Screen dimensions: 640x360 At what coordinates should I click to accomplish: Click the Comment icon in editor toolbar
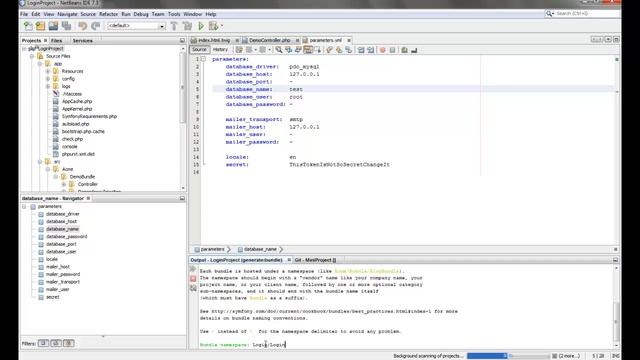[404, 50]
